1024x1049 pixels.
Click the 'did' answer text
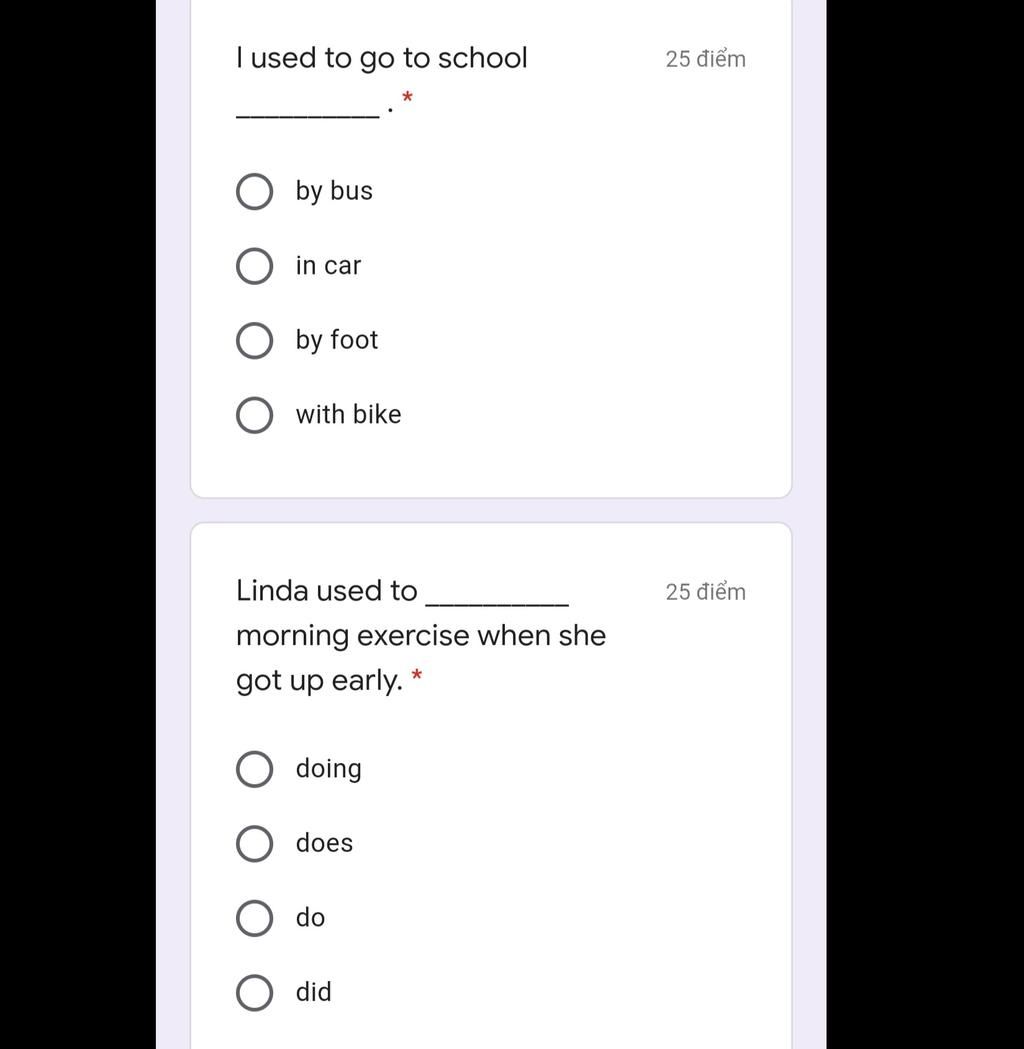[x=314, y=991]
